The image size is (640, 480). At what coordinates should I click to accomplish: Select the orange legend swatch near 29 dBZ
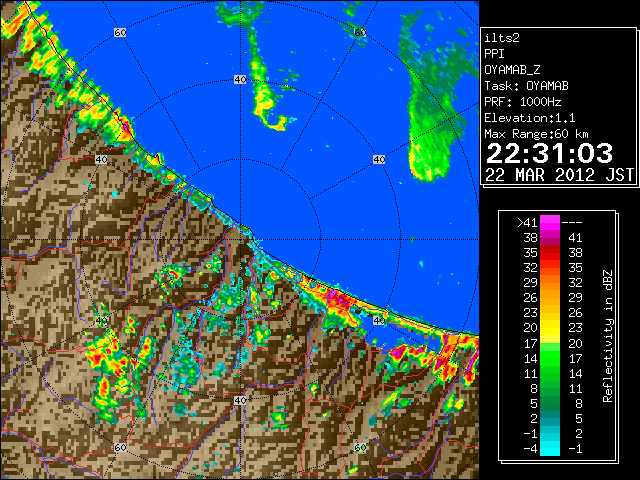549,283
